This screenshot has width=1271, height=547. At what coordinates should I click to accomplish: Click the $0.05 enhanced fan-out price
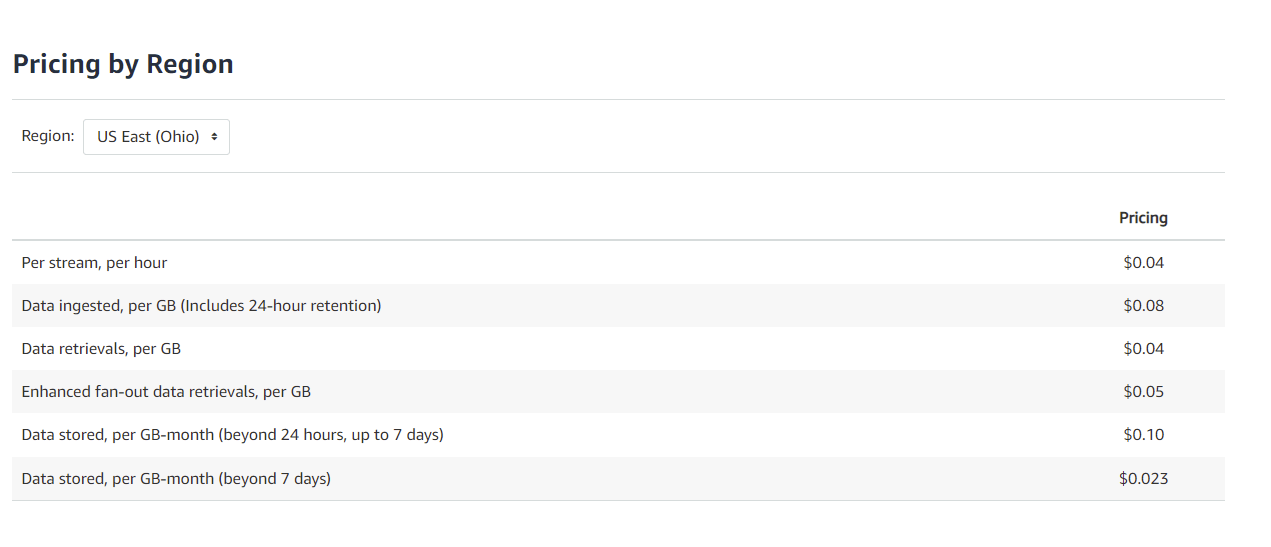pyautogui.click(x=1143, y=392)
